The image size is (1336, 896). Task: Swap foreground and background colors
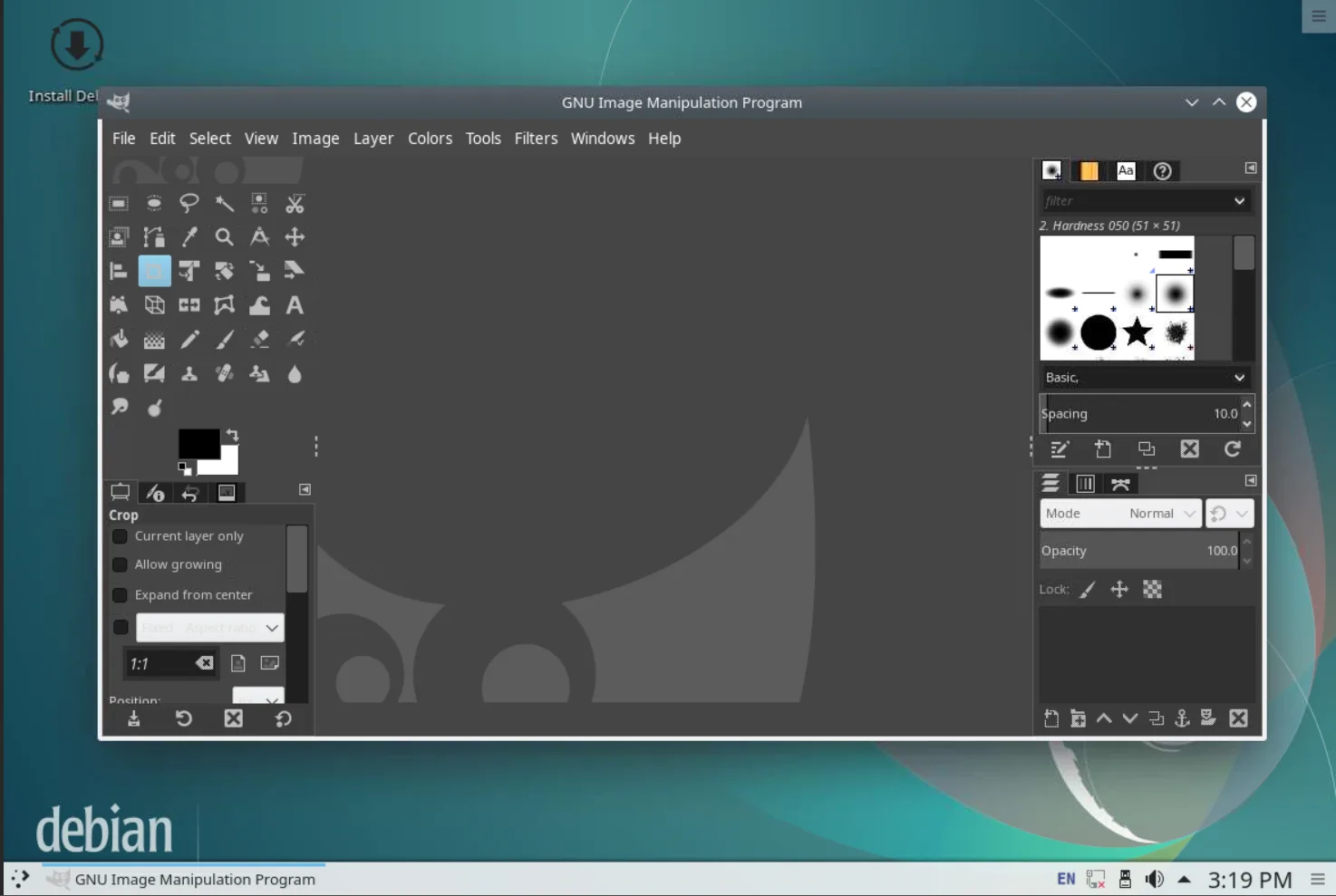coord(232,436)
